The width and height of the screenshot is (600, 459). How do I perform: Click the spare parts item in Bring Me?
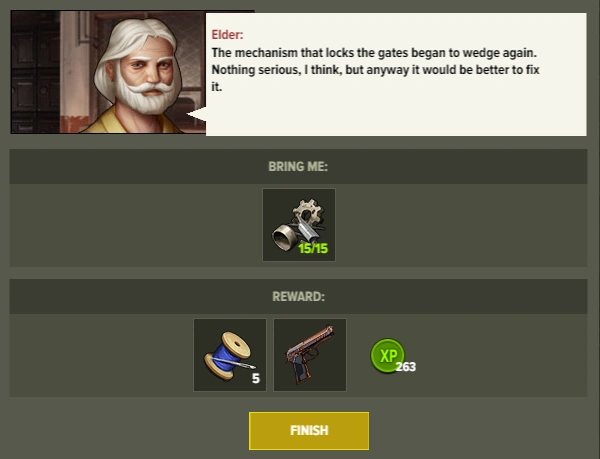[299, 225]
